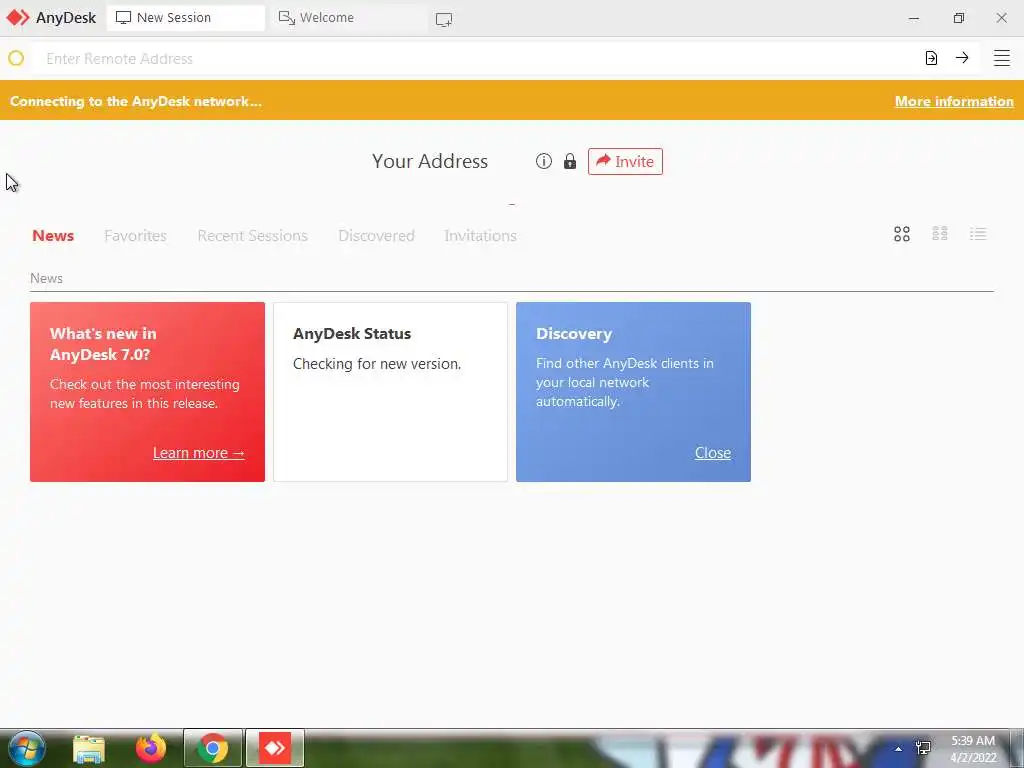Minimize the AnyDesk window

pyautogui.click(x=914, y=18)
